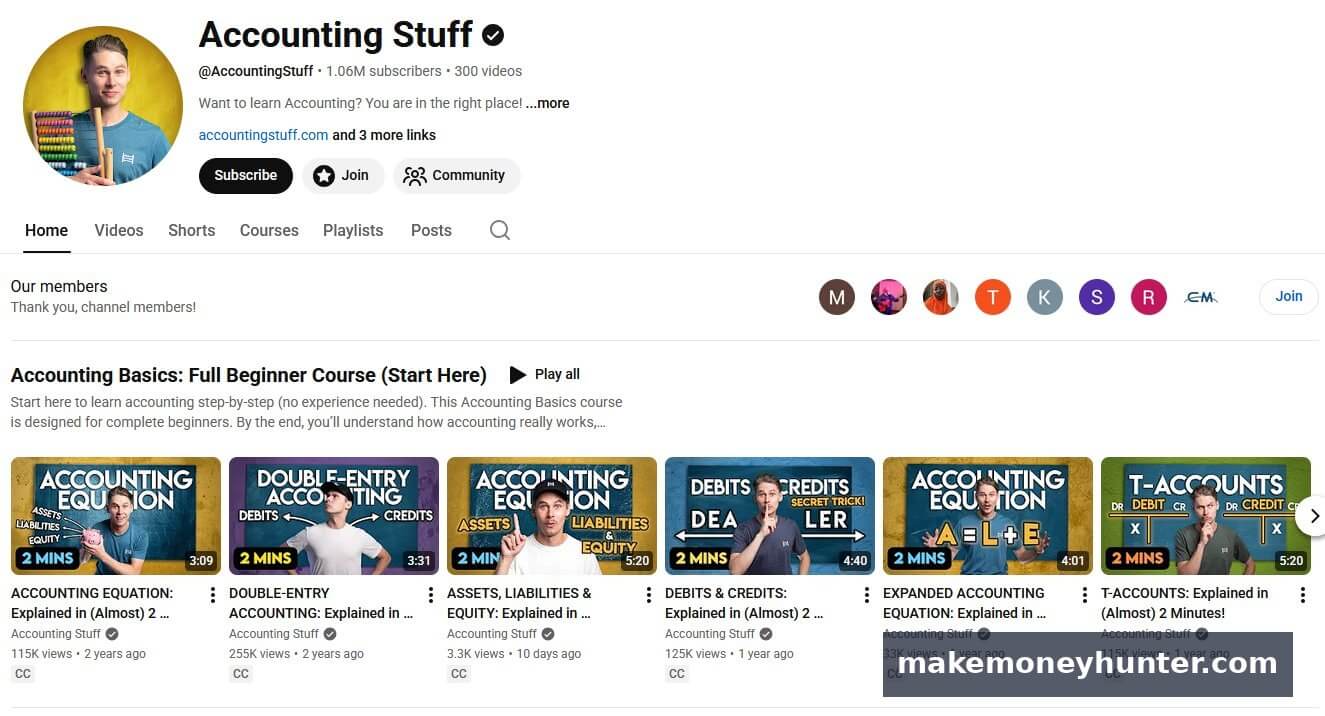Open the pink-purple photo member avatar

tap(889, 297)
